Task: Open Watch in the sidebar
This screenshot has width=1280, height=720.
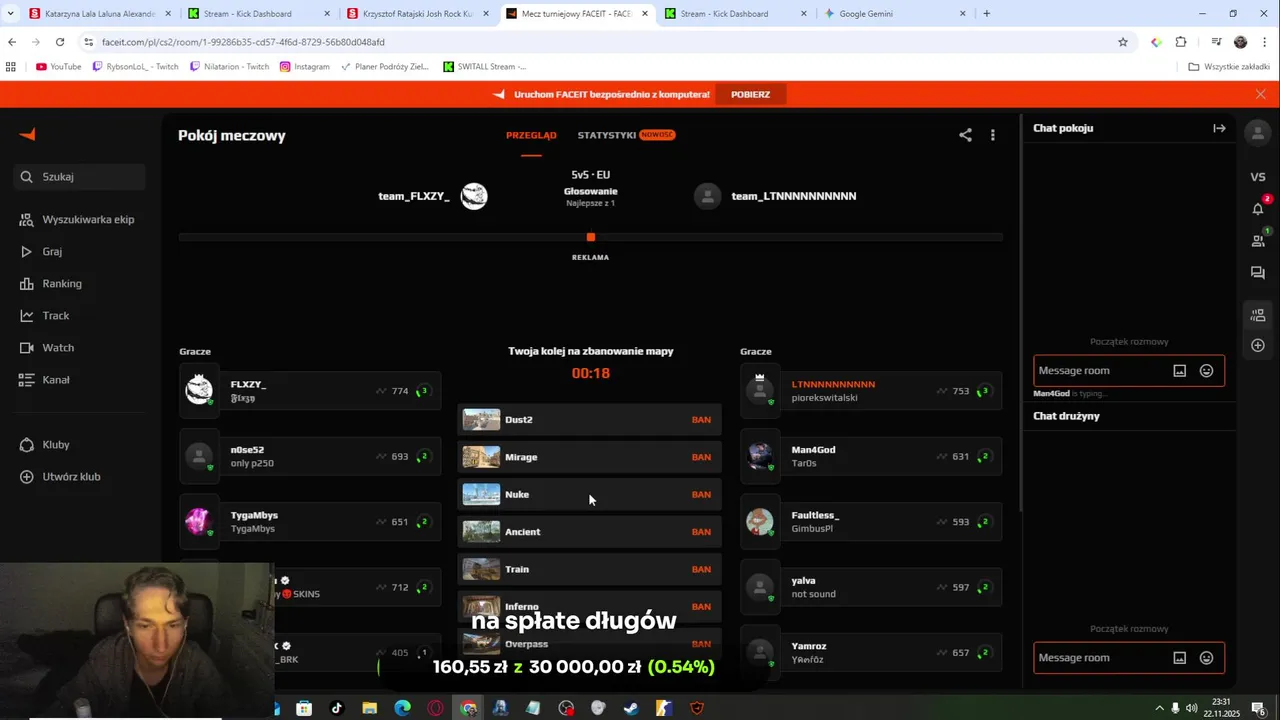Action: [47, 348]
